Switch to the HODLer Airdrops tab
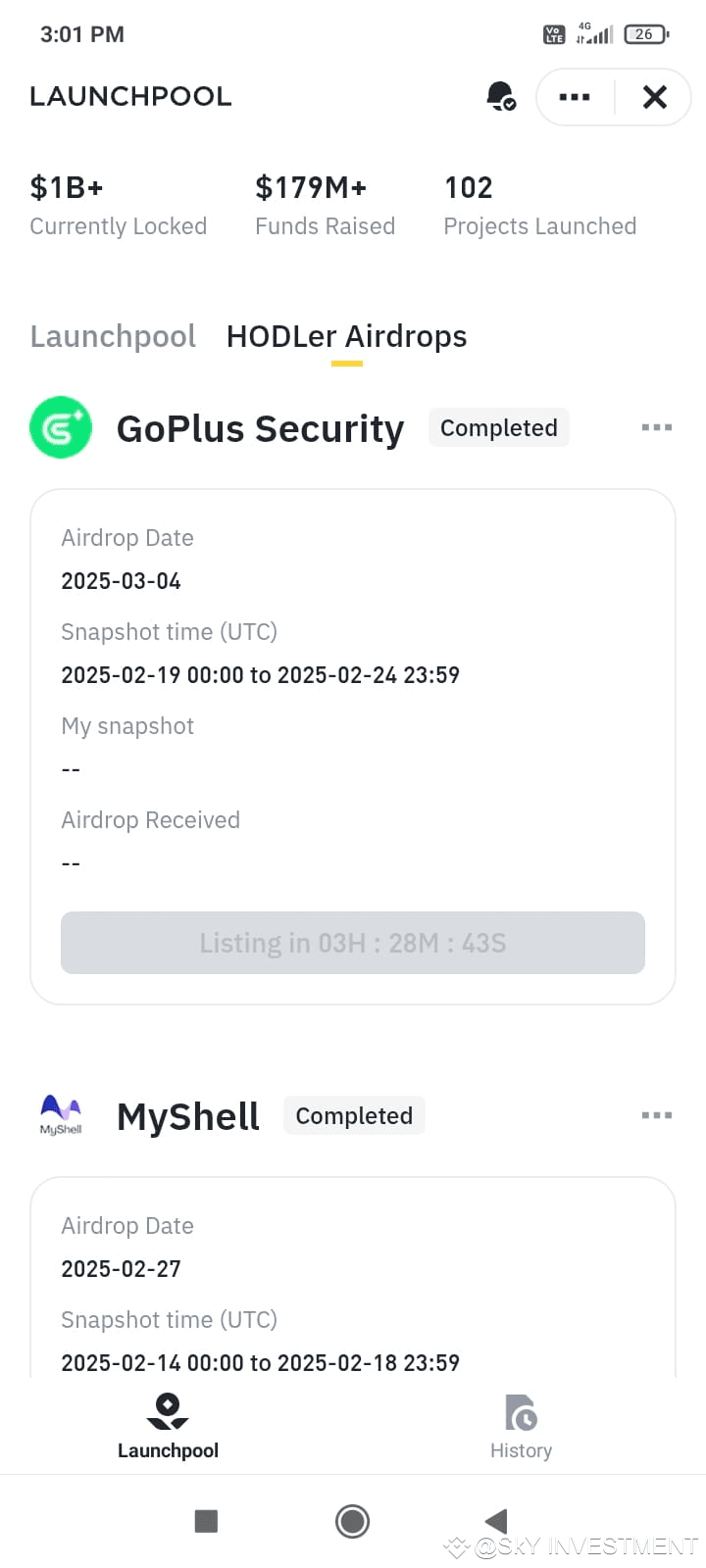The height and width of the screenshot is (1568, 706). pos(346,336)
